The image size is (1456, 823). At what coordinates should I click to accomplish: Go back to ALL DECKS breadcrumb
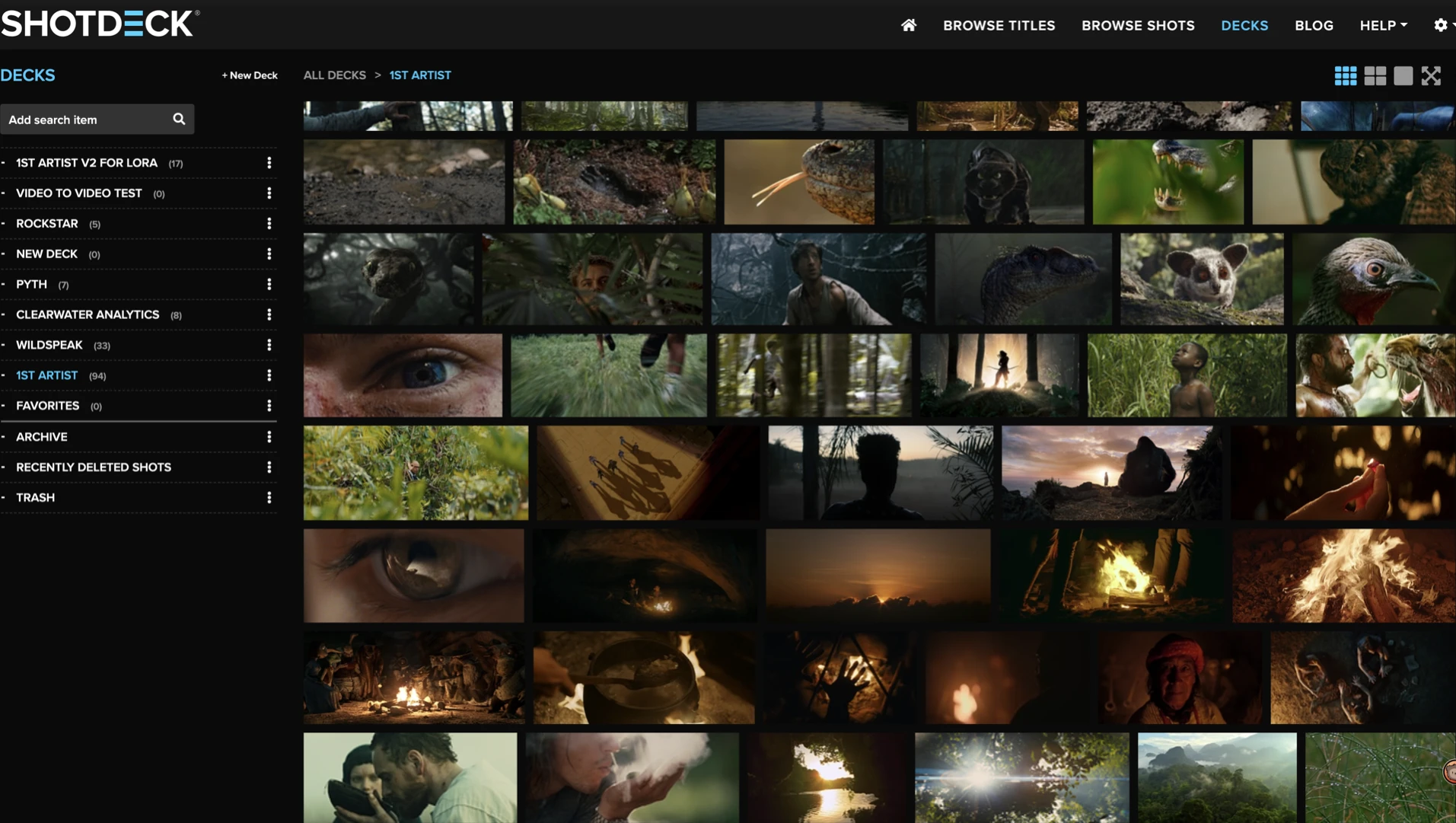coord(334,75)
